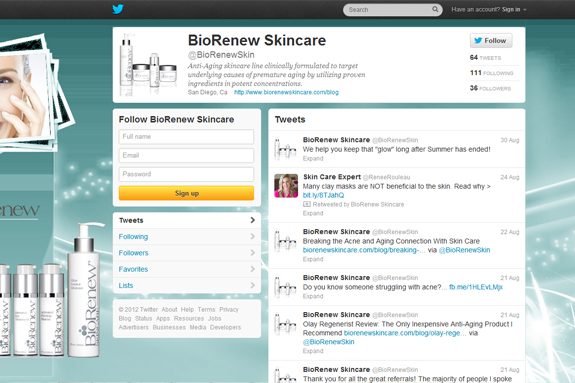View the 64 Tweets count
The image size is (575, 383).
coord(485,58)
